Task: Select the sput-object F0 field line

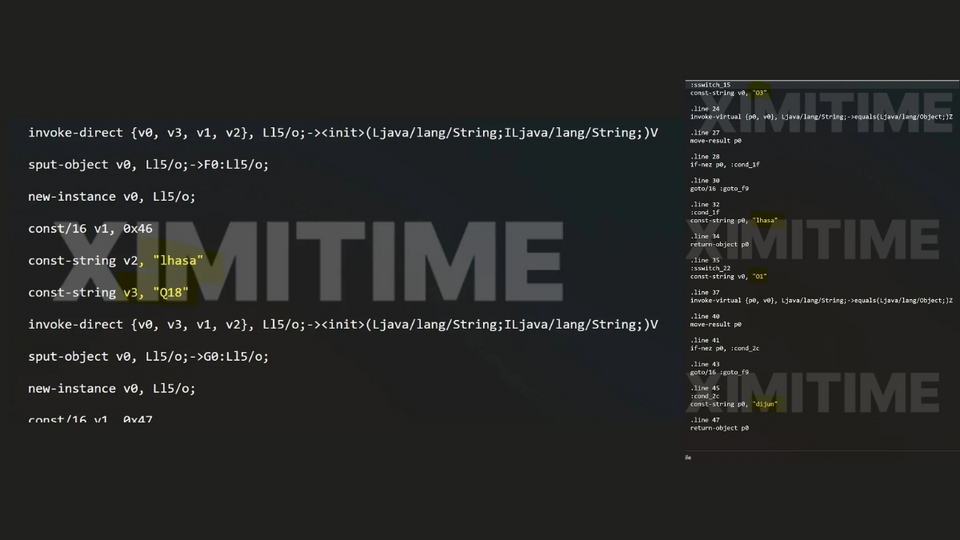Action: tap(148, 165)
